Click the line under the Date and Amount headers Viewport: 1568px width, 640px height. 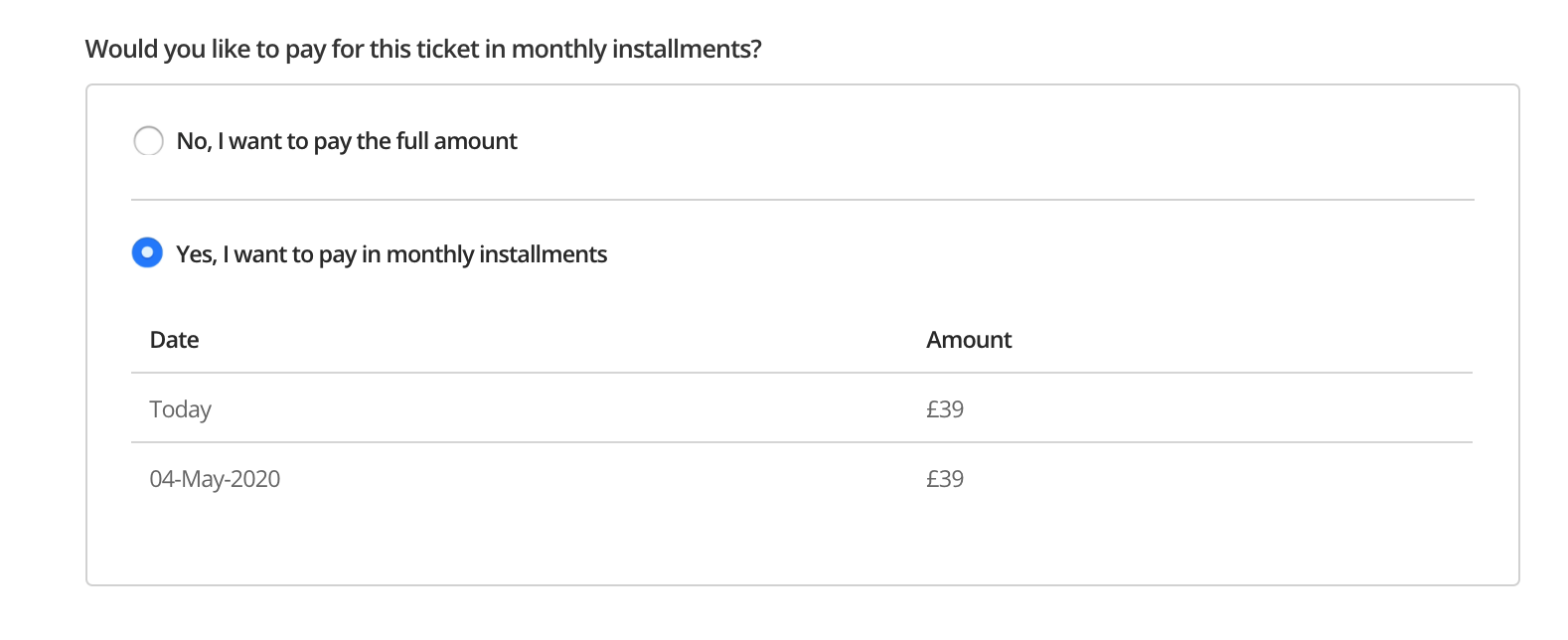802,373
